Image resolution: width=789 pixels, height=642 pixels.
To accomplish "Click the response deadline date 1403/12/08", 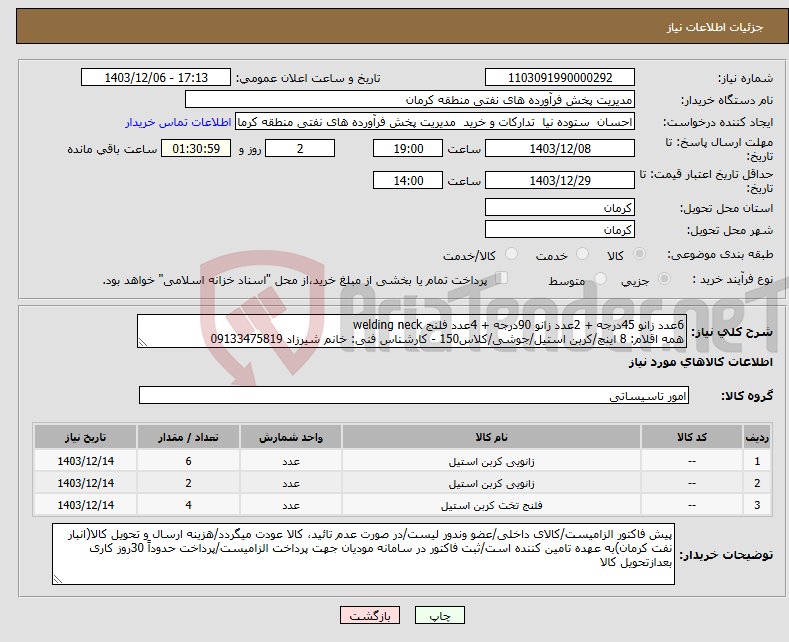I will click(x=560, y=148).
